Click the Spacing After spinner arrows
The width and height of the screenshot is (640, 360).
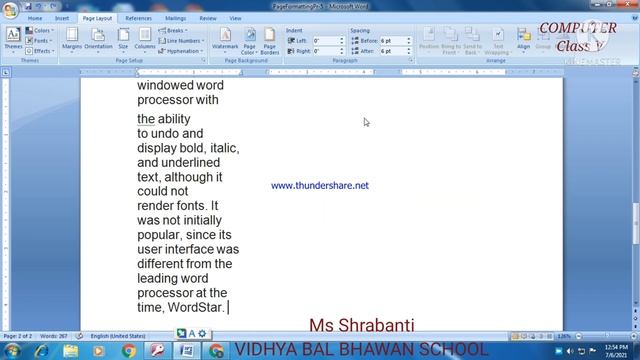(x=409, y=51)
